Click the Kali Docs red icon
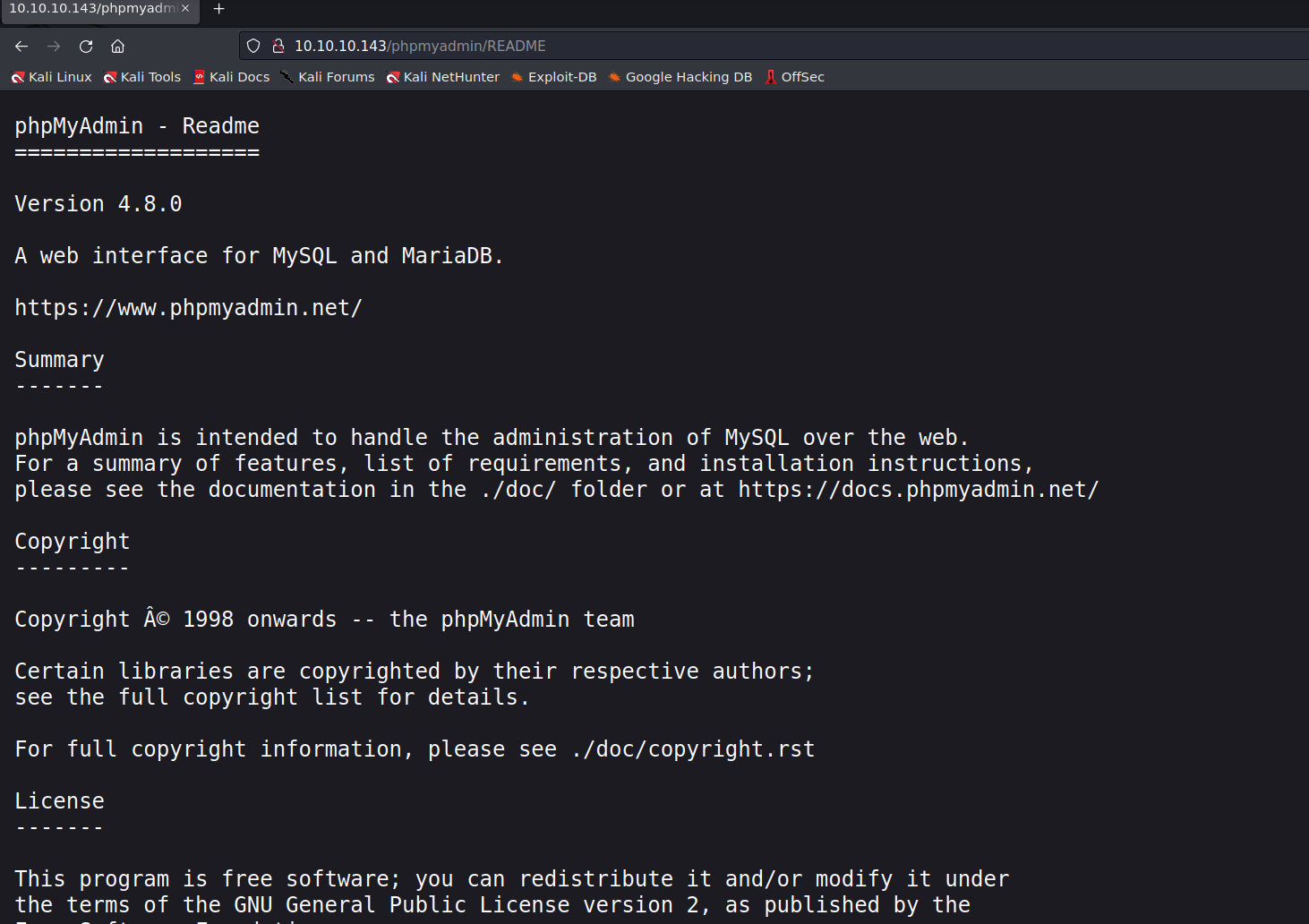The height and width of the screenshot is (924, 1309). tap(200, 77)
